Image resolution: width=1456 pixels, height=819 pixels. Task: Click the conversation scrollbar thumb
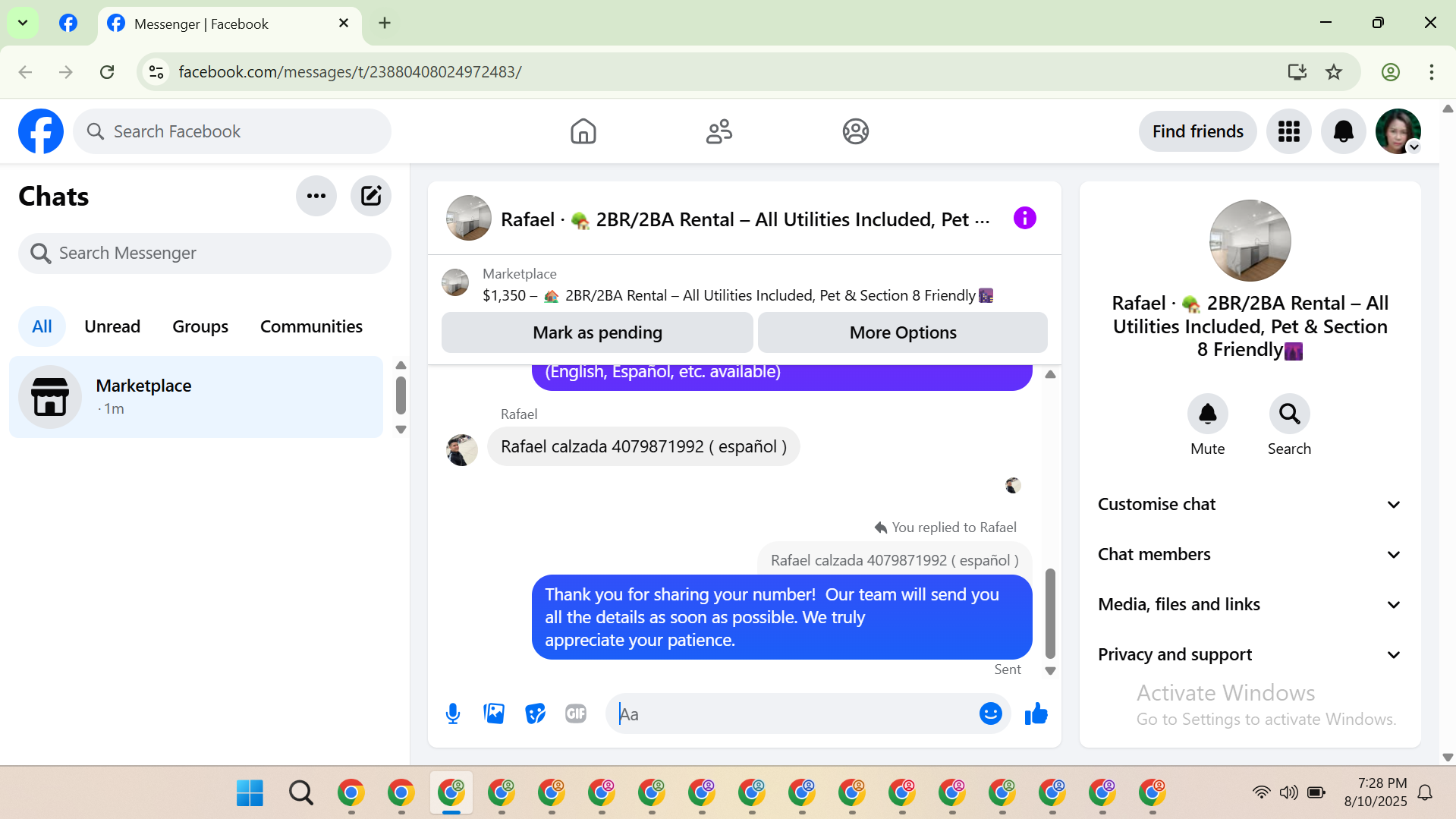coord(1050,613)
